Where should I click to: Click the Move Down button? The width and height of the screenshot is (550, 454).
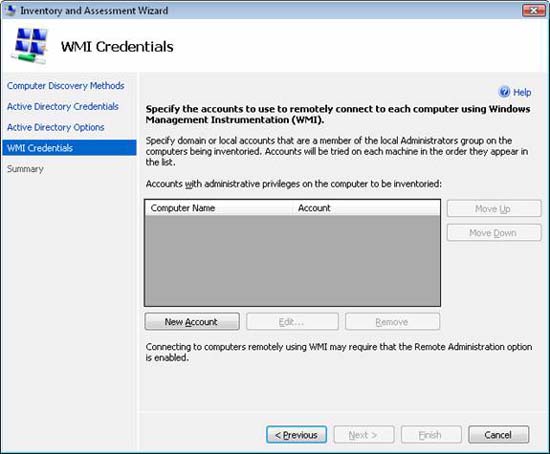coord(494,233)
